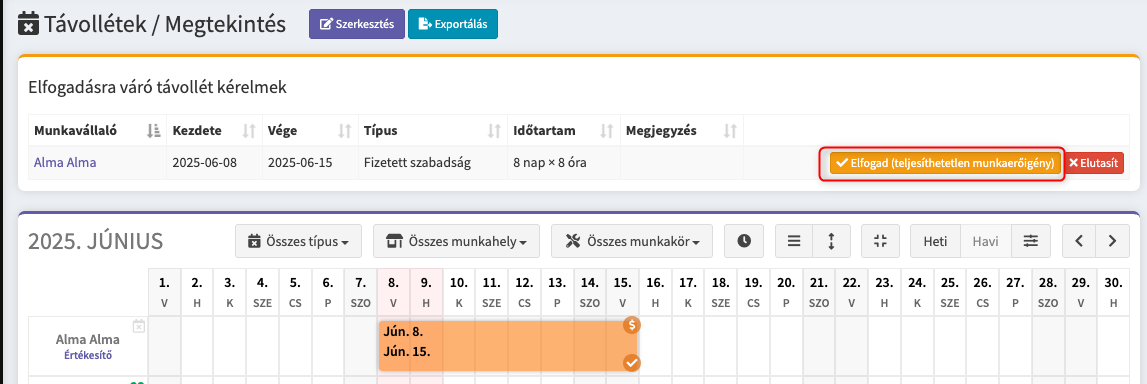Click the Exportálás button

pyautogui.click(x=453, y=24)
